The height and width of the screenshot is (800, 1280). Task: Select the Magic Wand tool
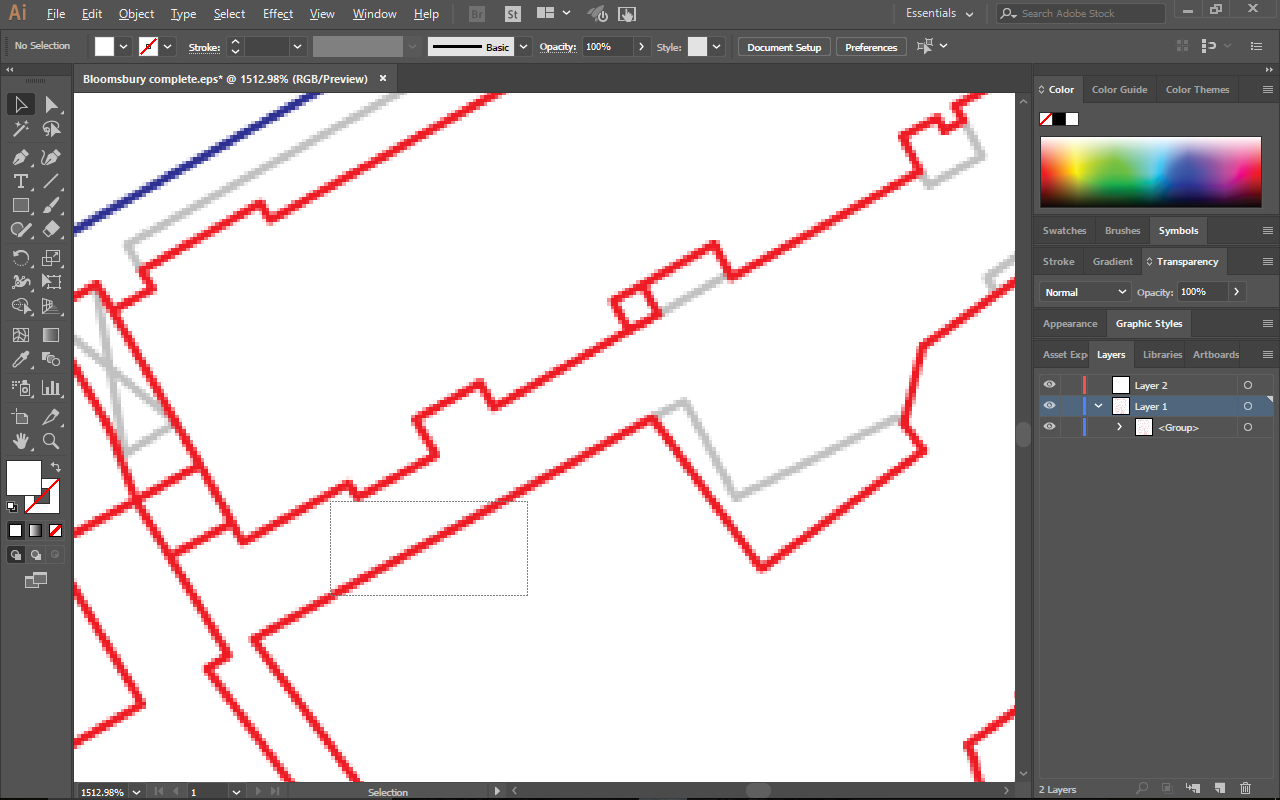pyautogui.click(x=20, y=129)
